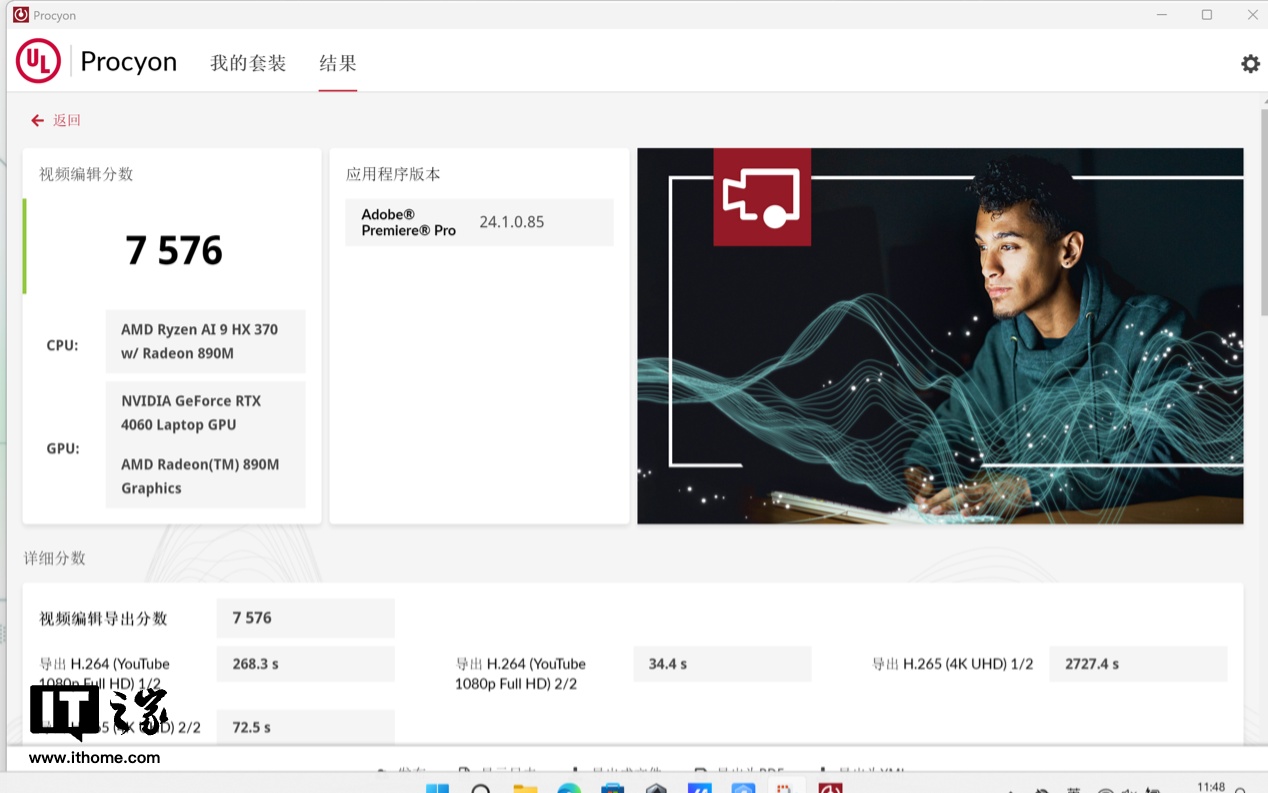This screenshot has height=793, width=1268.
Task: Click the large 7 576 overall score
Action: point(174,250)
